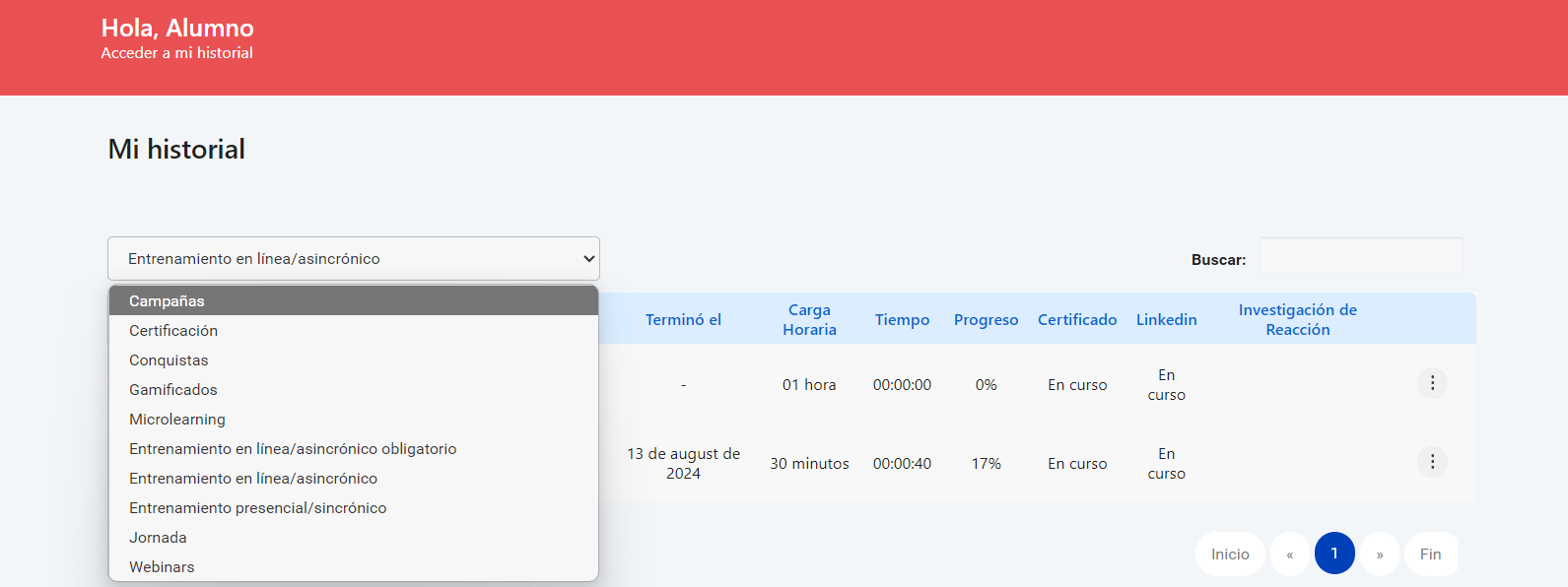Collapse the training type dropdown selector
The image size is (1568, 587).
pos(353,259)
